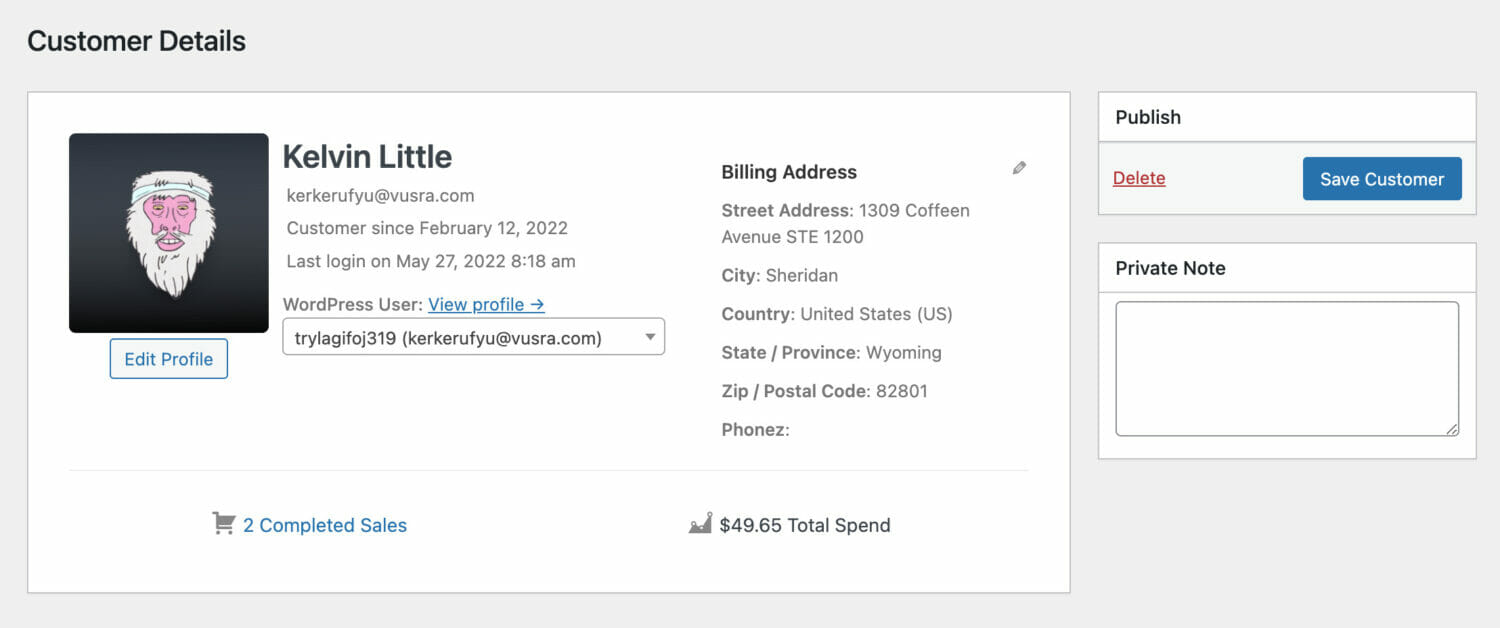
Task: Click the email kerkerufyu@vusra.com under the name
Action: point(381,195)
